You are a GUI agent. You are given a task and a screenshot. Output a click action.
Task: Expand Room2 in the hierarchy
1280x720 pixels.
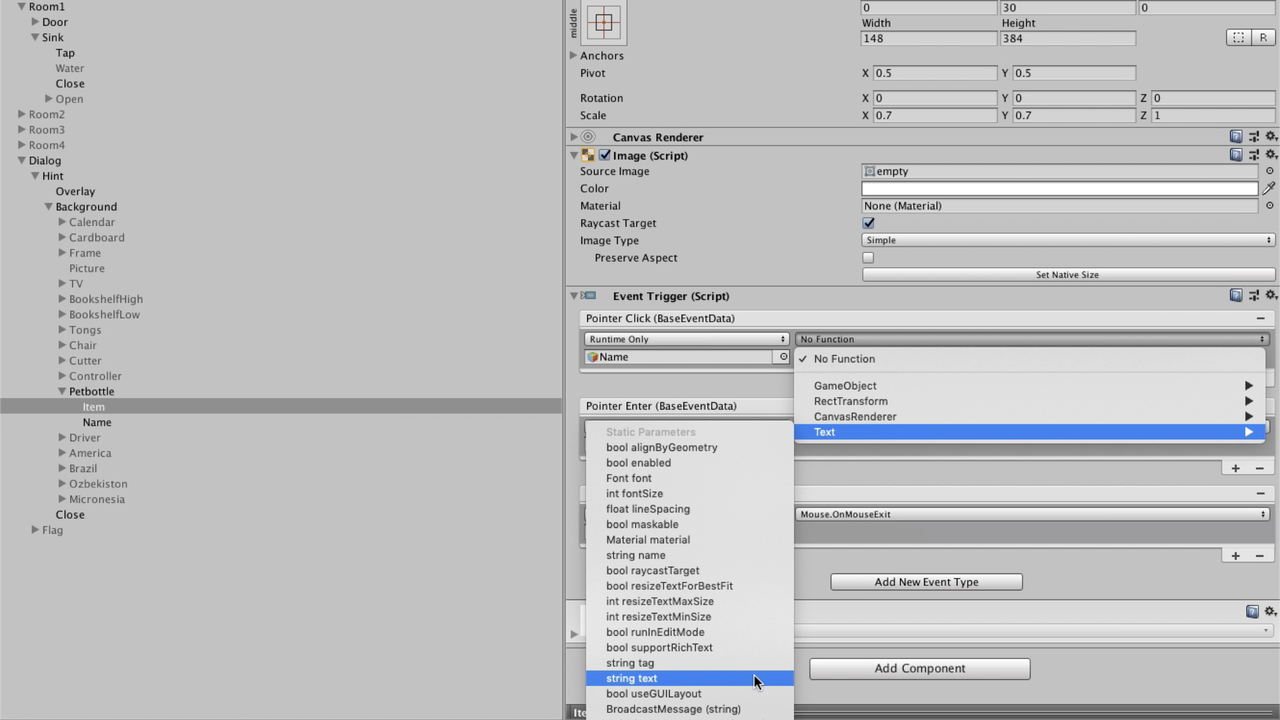pos(22,114)
